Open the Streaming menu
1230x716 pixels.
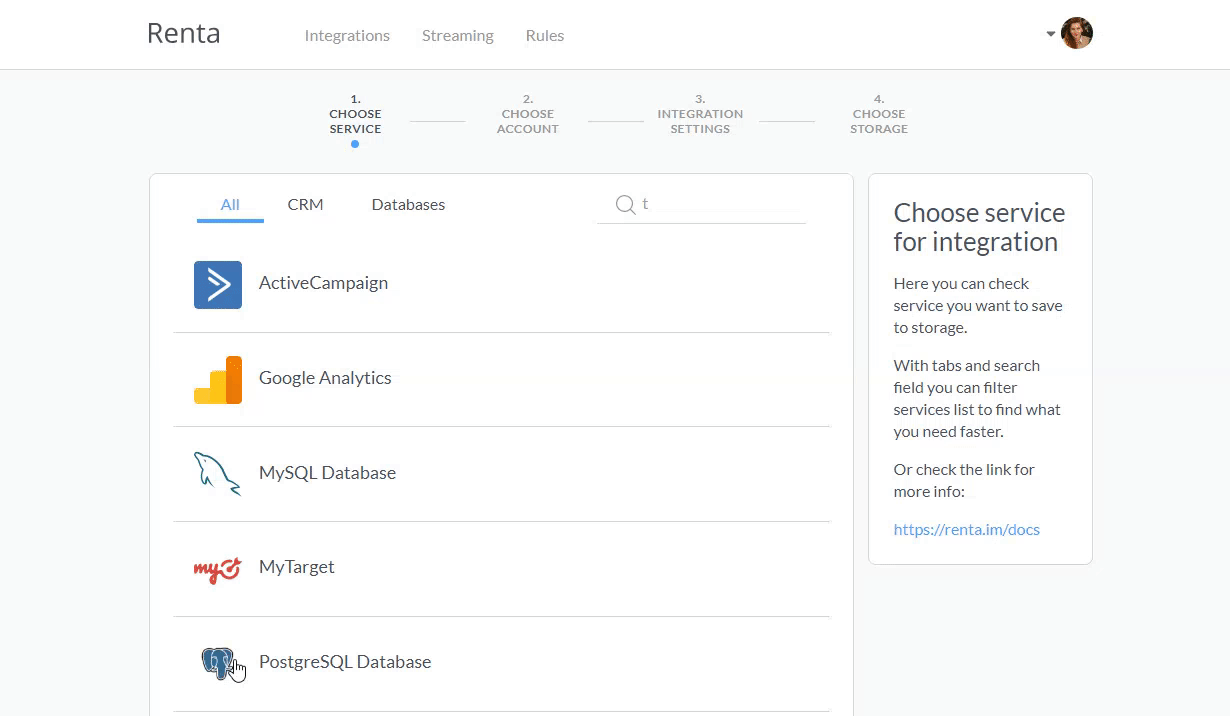pos(458,35)
